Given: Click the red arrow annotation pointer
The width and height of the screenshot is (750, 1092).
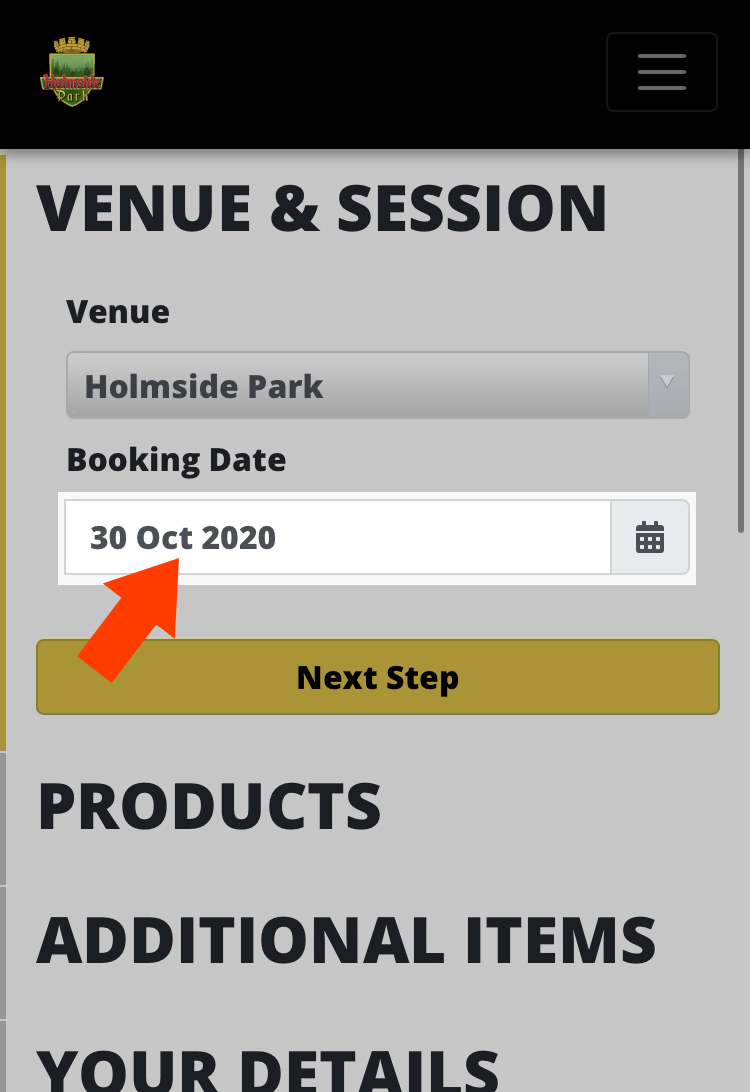Looking at the screenshot, I should click(132, 618).
